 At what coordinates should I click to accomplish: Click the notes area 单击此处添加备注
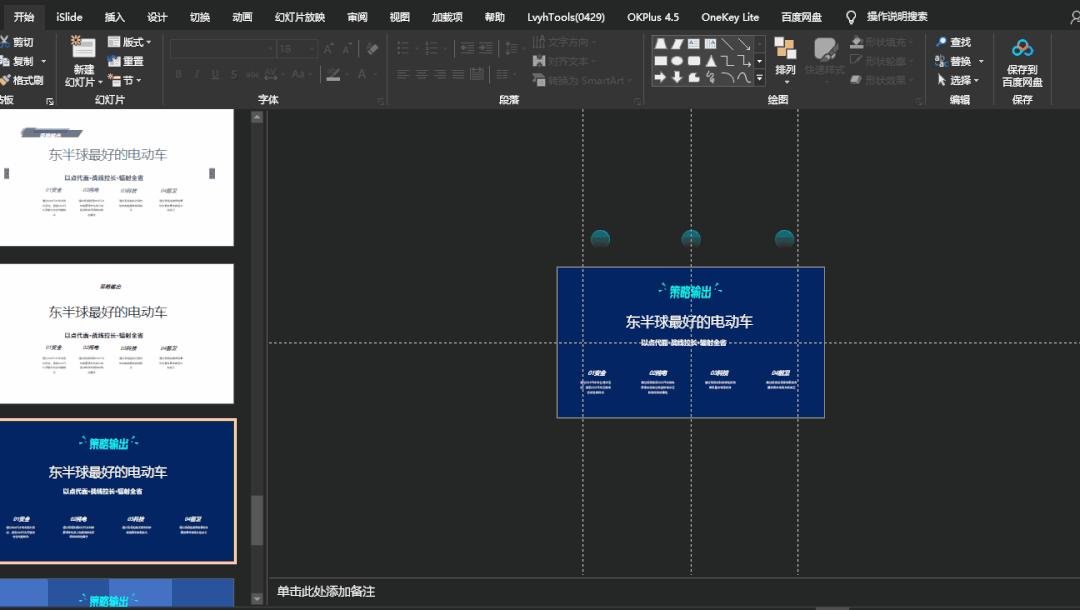click(326, 592)
